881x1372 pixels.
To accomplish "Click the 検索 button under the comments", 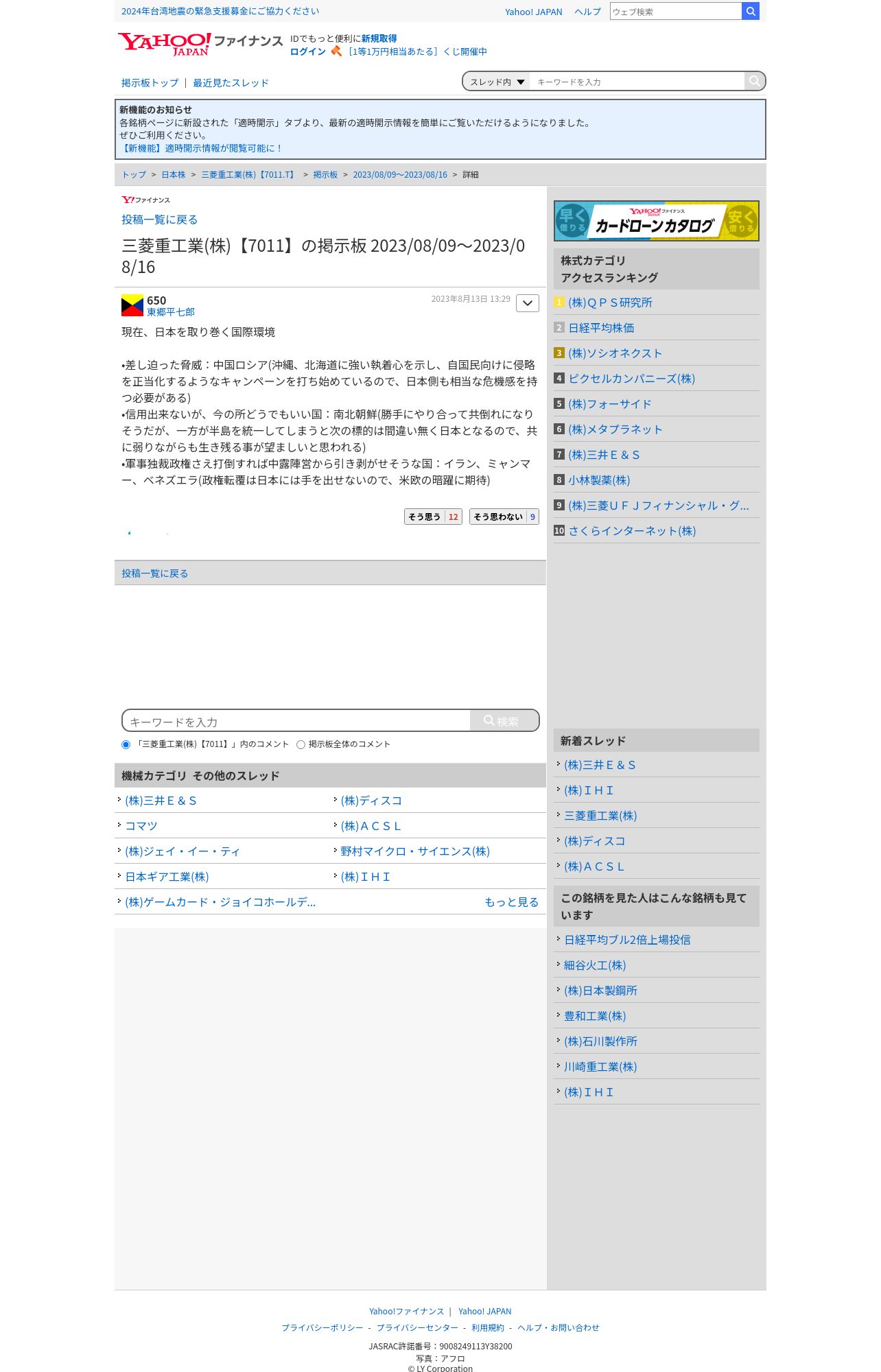I will pyautogui.click(x=504, y=721).
